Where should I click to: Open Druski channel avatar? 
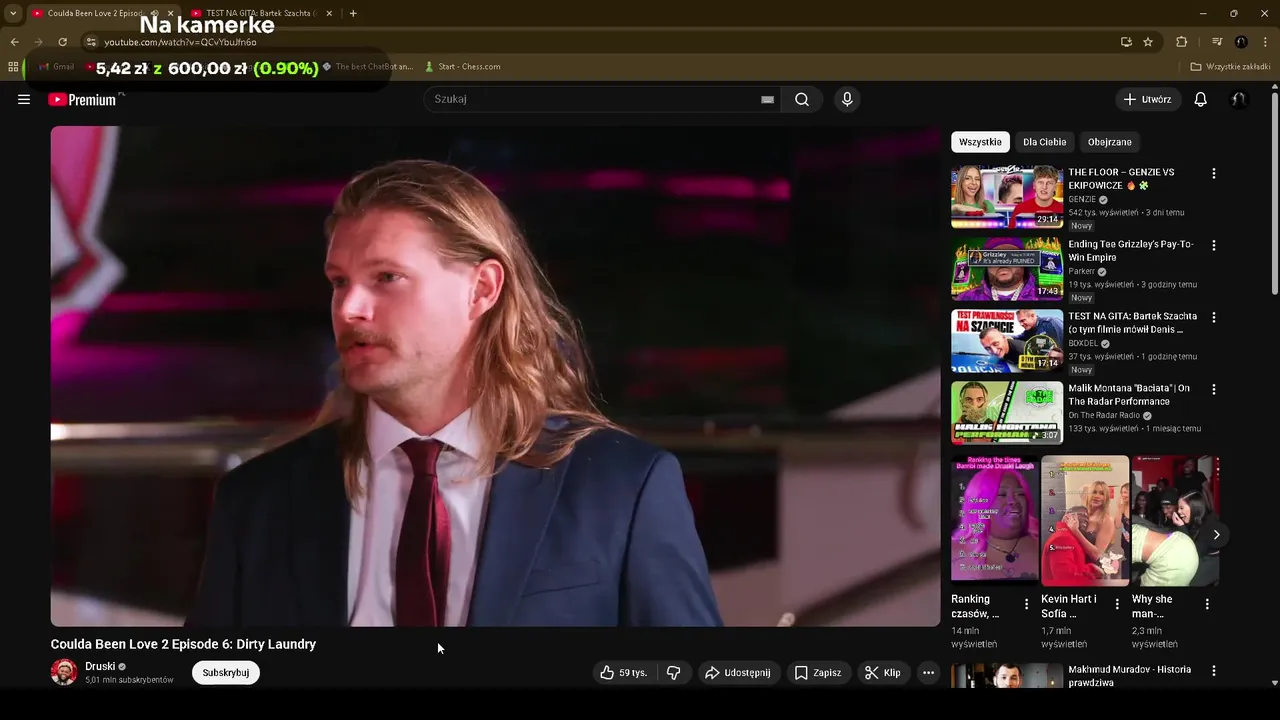[64, 672]
